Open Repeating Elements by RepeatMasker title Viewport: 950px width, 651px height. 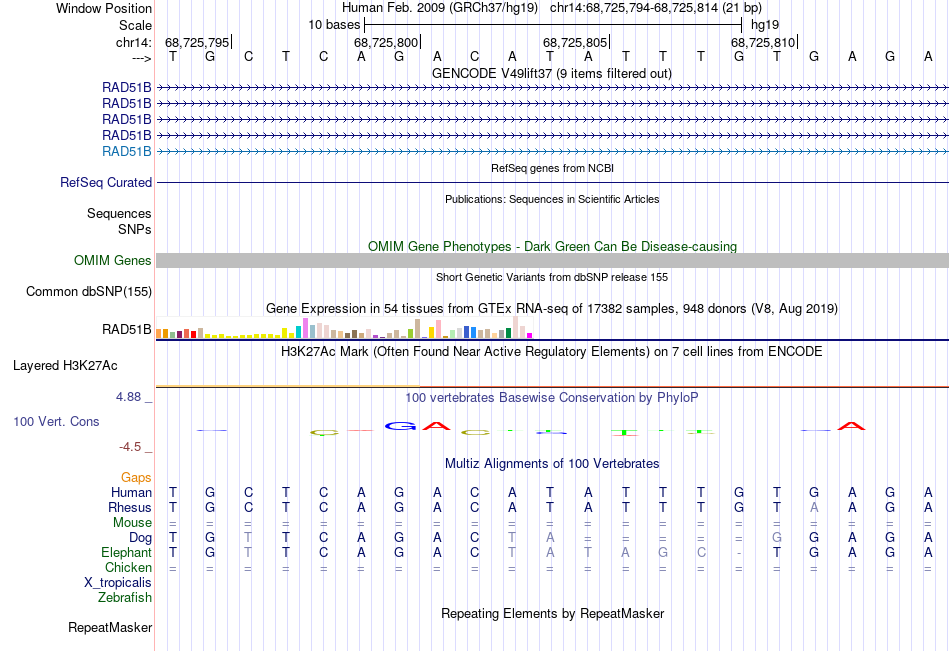[x=552, y=613]
